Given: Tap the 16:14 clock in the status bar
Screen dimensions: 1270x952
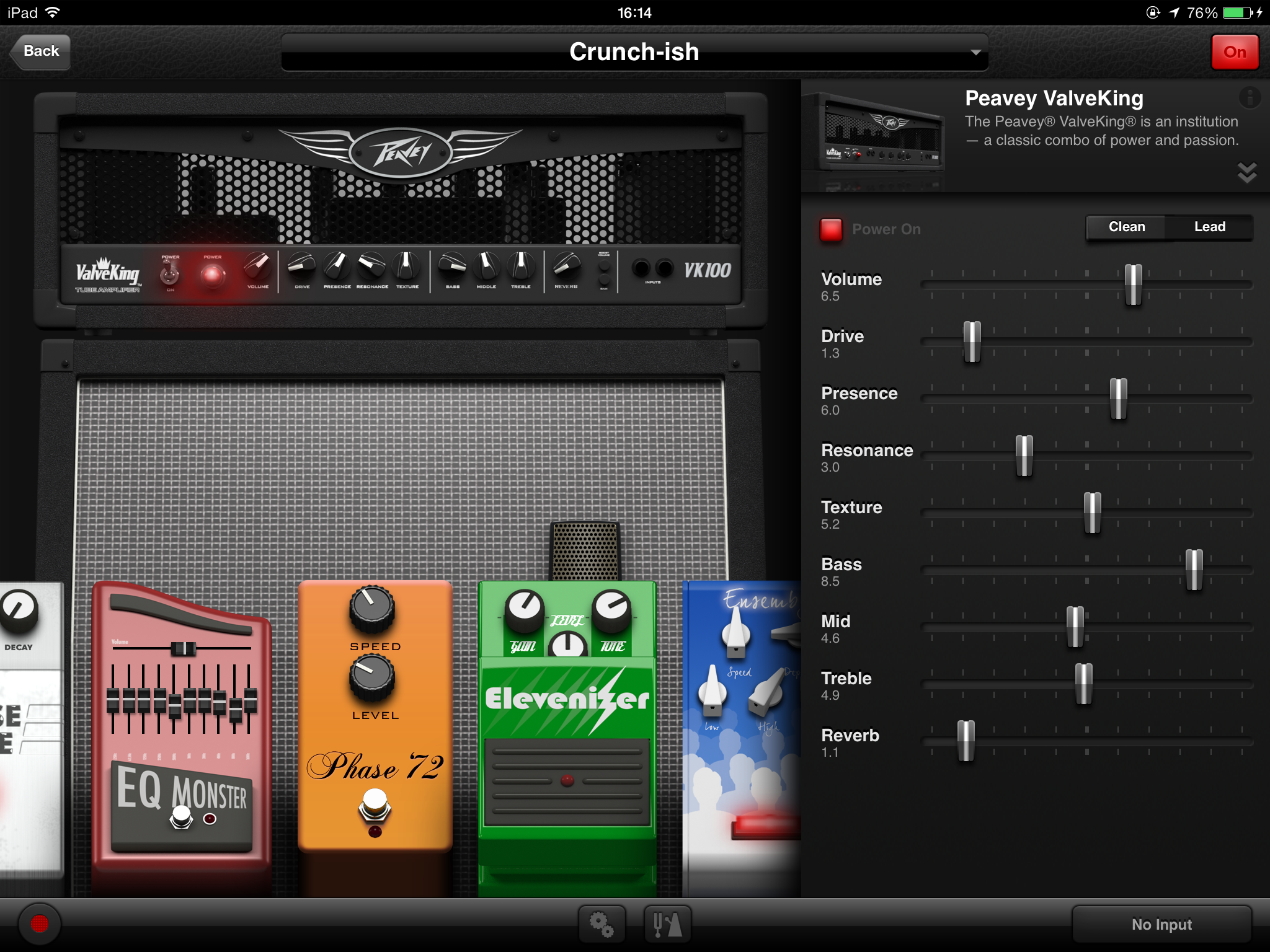Looking at the screenshot, I should 634,13.
